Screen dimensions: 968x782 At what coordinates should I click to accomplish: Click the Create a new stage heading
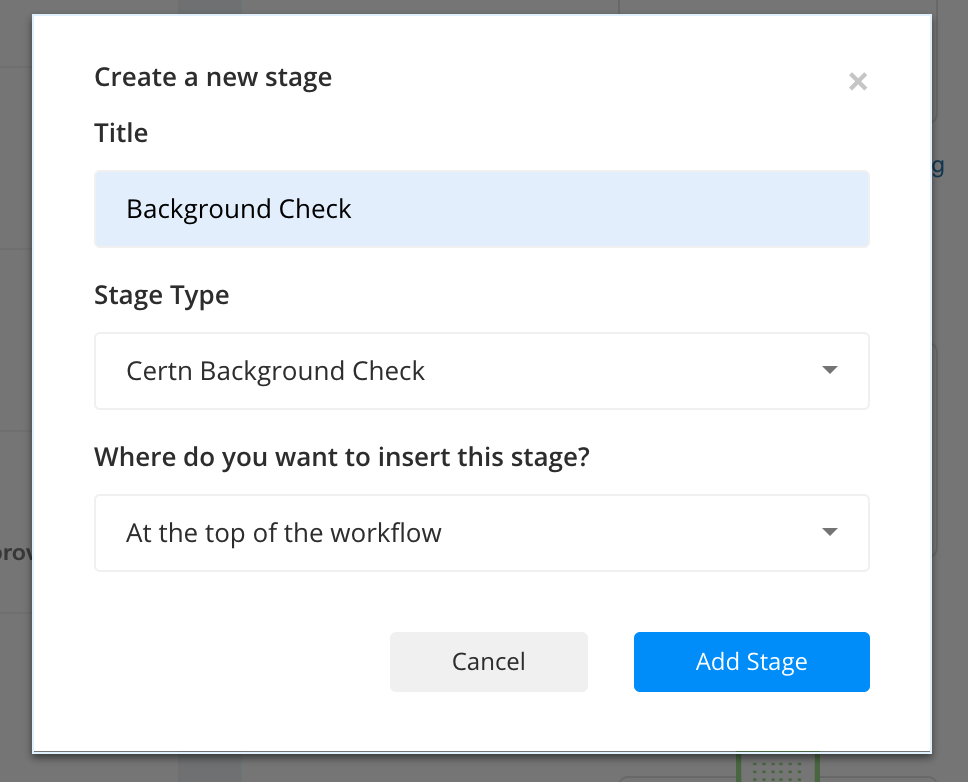click(x=212, y=77)
